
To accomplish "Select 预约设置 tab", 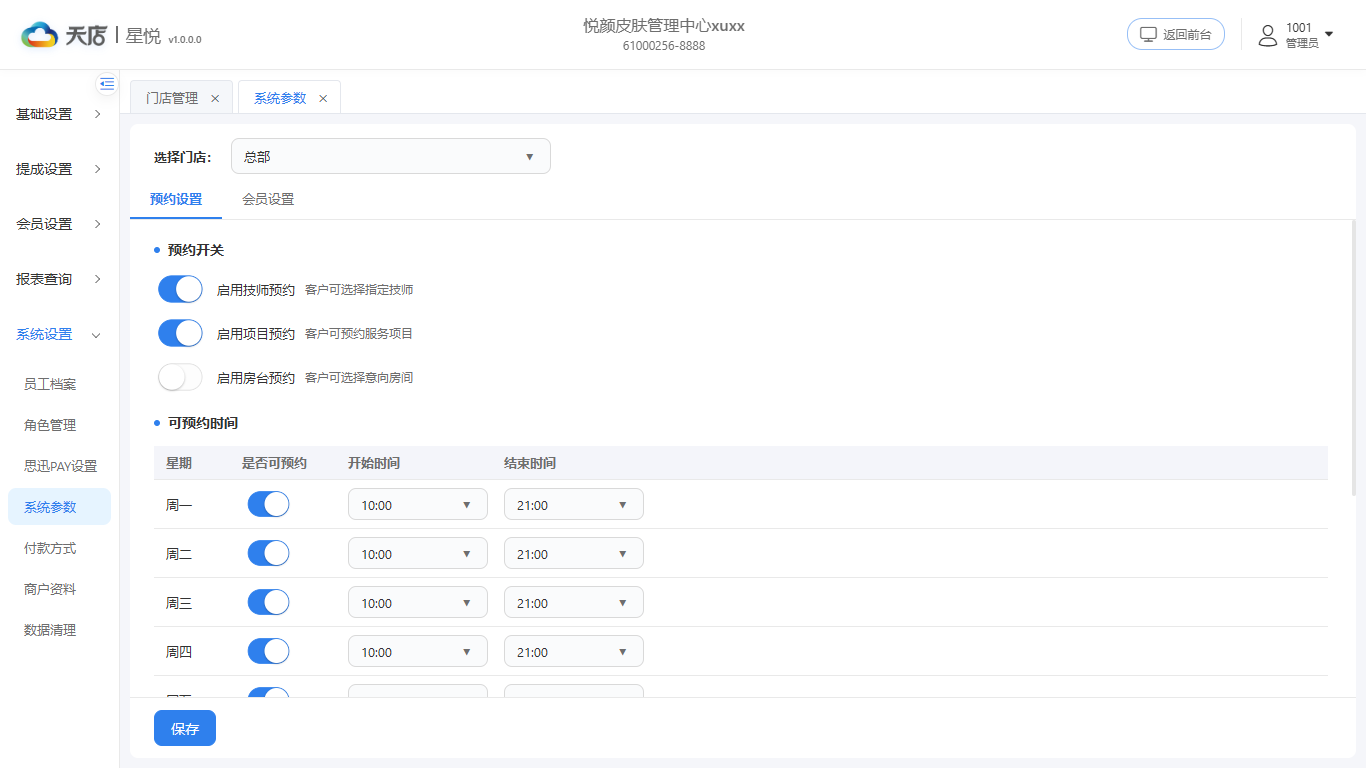I will (176, 199).
